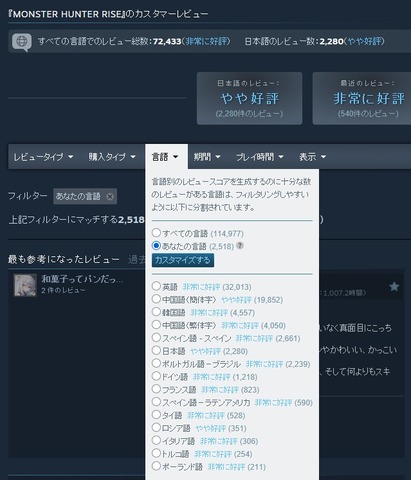Open the reviewer name 和菓子ってパンだっ…
The width and height of the screenshot is (411, 480).
pos(82,279)
